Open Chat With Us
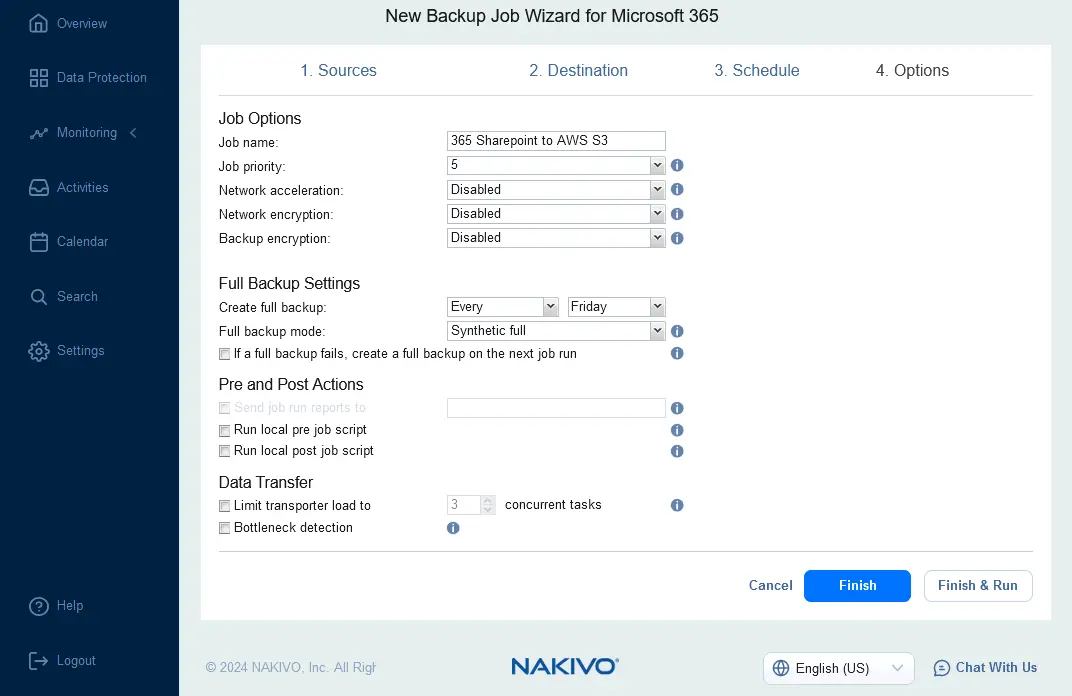 tap(984, 668)
